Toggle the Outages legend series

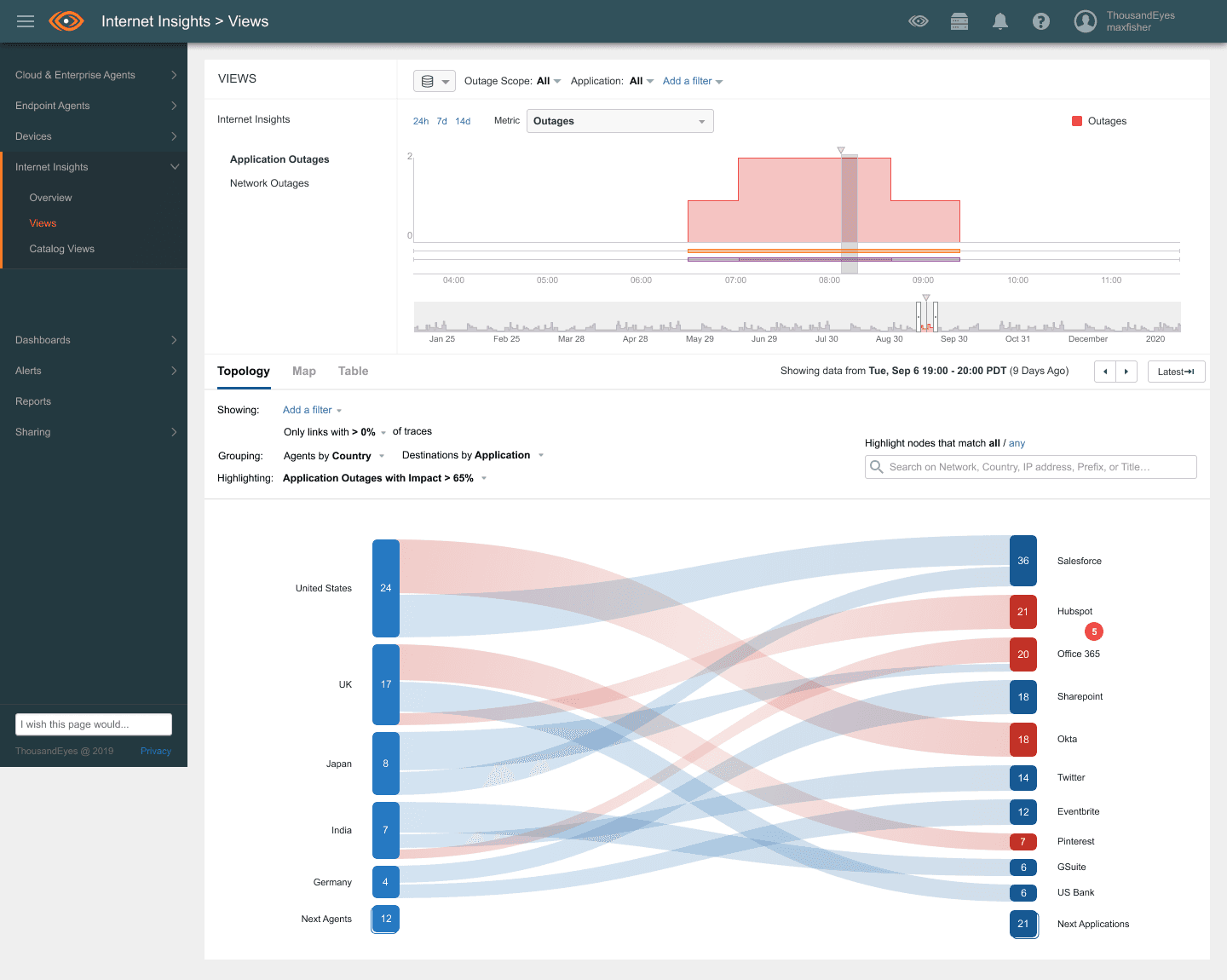click(x=1099, y=121)
